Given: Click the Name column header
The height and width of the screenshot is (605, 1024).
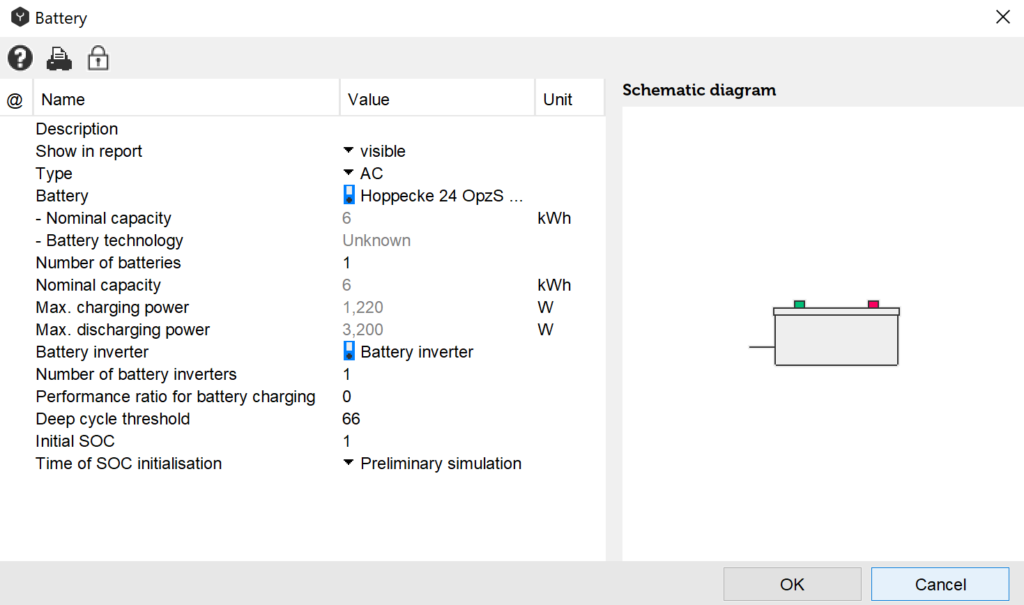Looking at the screenshot, I should (63, 99).
